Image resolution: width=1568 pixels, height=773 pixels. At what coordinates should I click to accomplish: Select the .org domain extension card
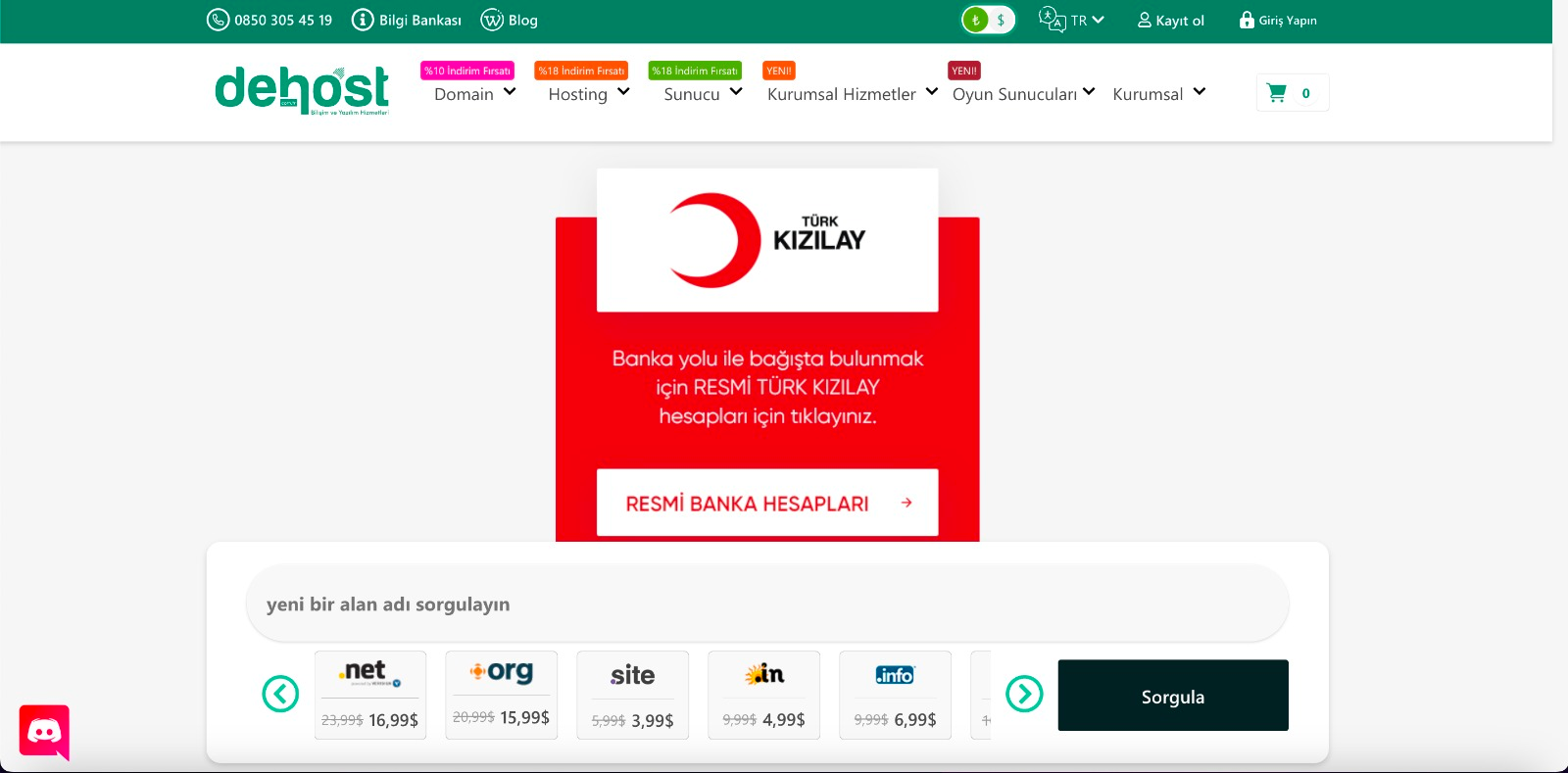502,695
